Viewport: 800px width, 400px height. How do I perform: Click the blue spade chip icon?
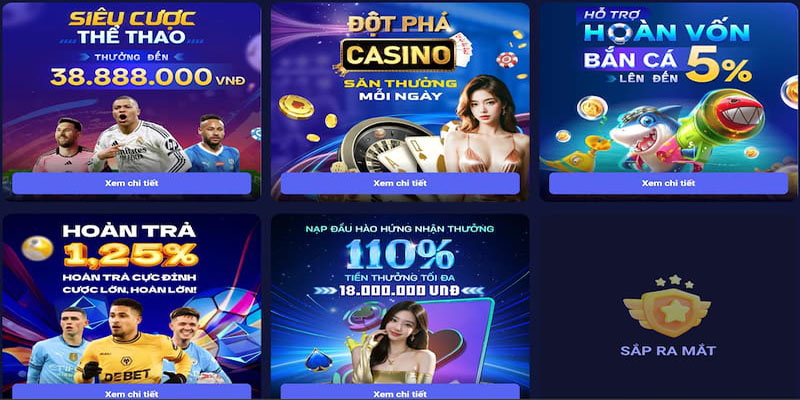tap(318, 360)
